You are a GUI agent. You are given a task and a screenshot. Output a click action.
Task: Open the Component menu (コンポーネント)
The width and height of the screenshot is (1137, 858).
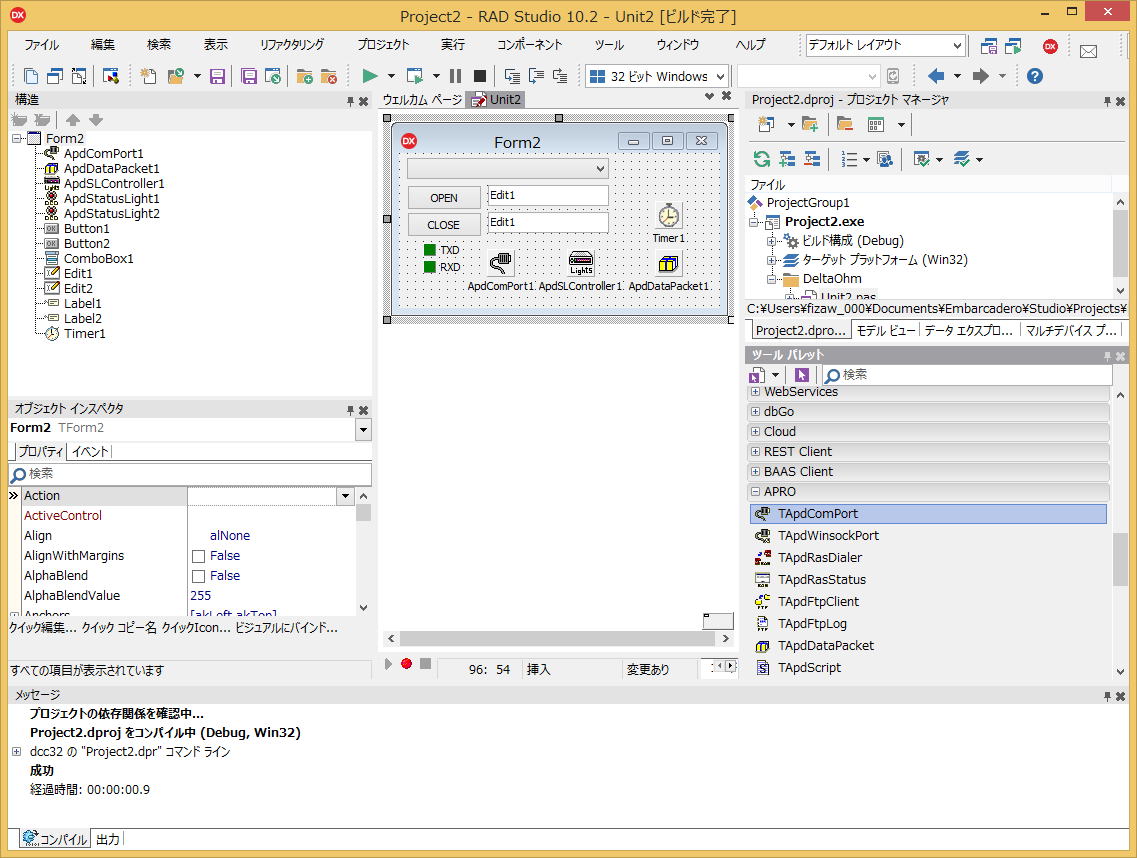[x=529, y=44]
